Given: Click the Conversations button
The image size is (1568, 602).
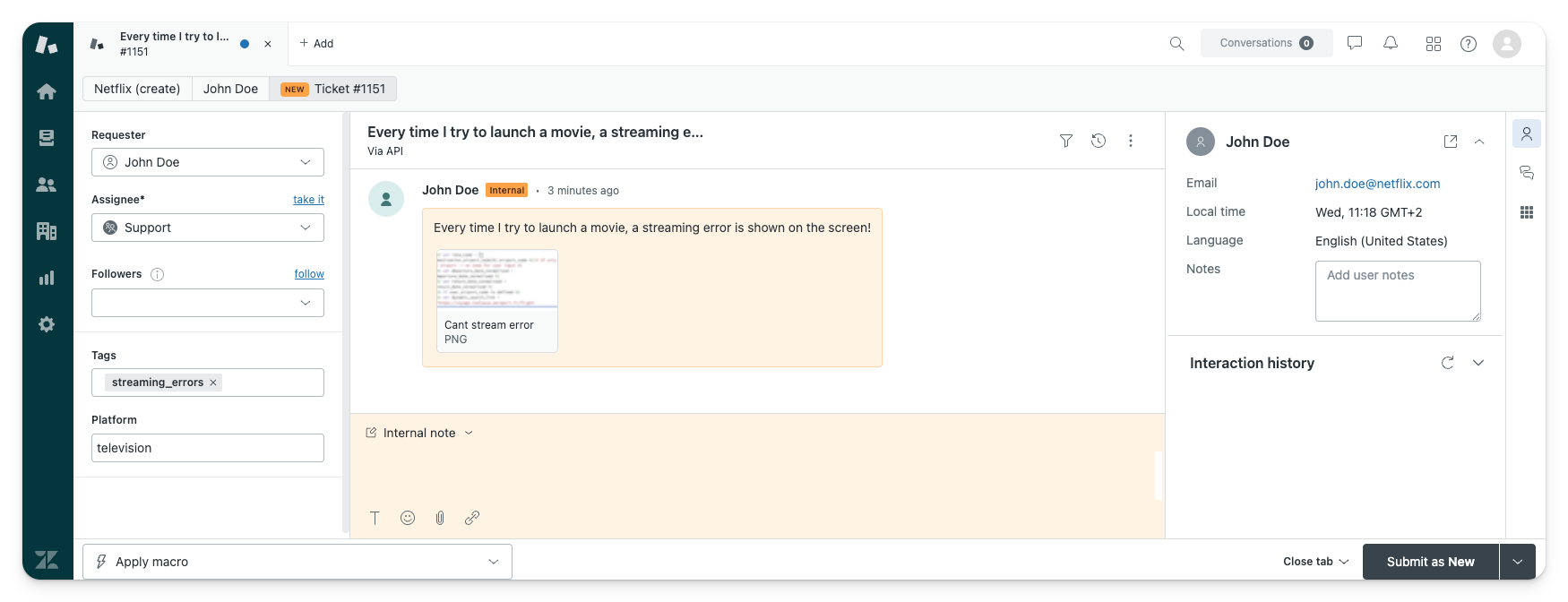Looking at the screenshot, I should tap(1266, 43).
